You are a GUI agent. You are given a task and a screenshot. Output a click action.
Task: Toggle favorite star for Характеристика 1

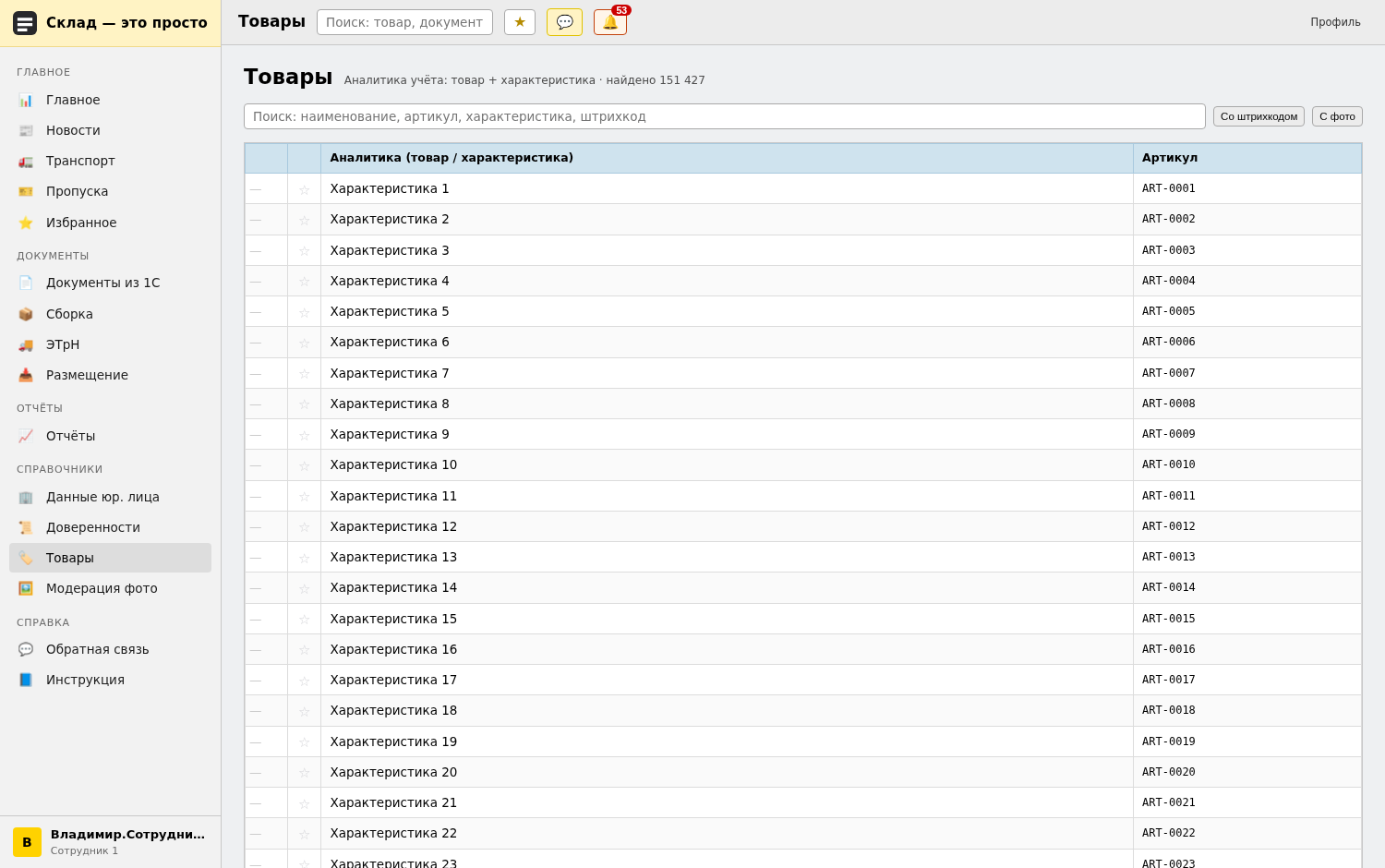pos(304,189)
